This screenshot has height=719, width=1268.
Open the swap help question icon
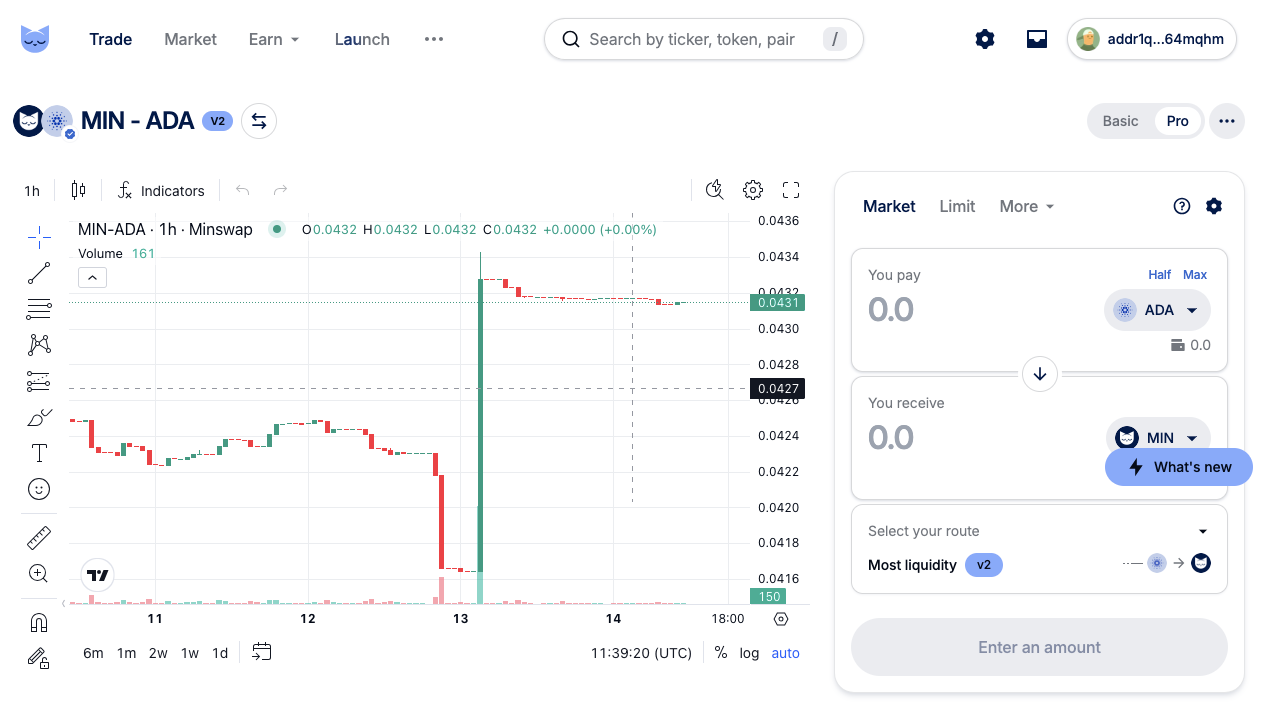1182,206
